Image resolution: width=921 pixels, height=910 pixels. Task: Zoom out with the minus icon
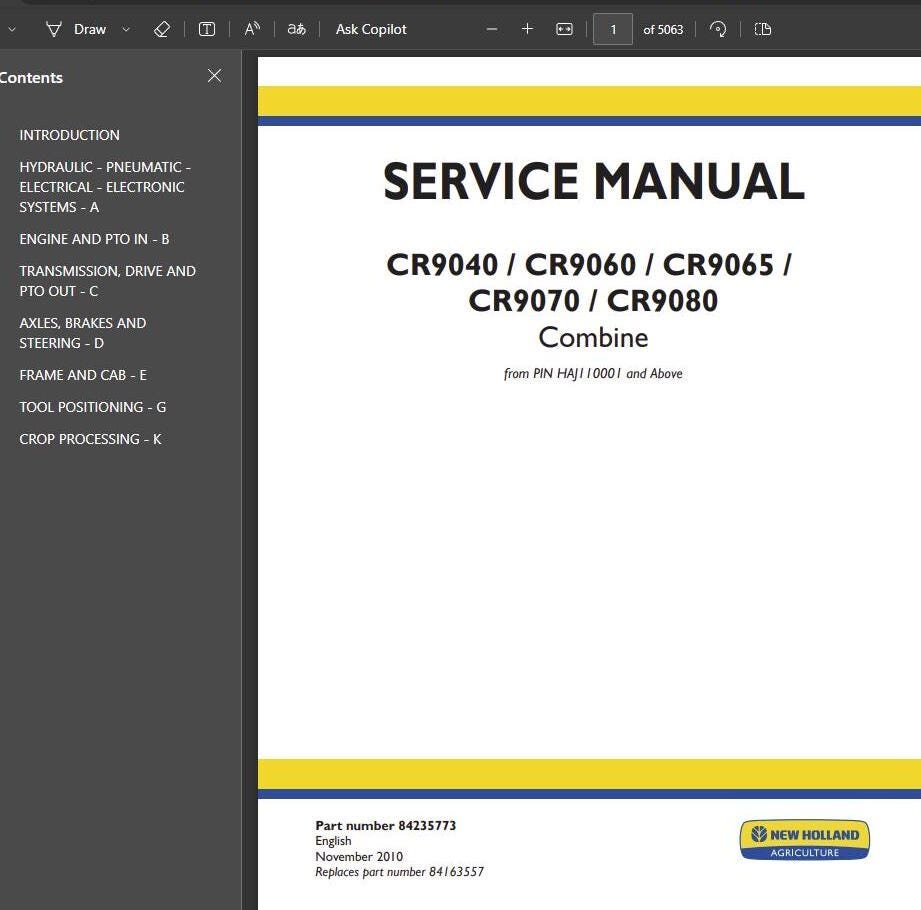pyautogui.click(x=492, y=29)
